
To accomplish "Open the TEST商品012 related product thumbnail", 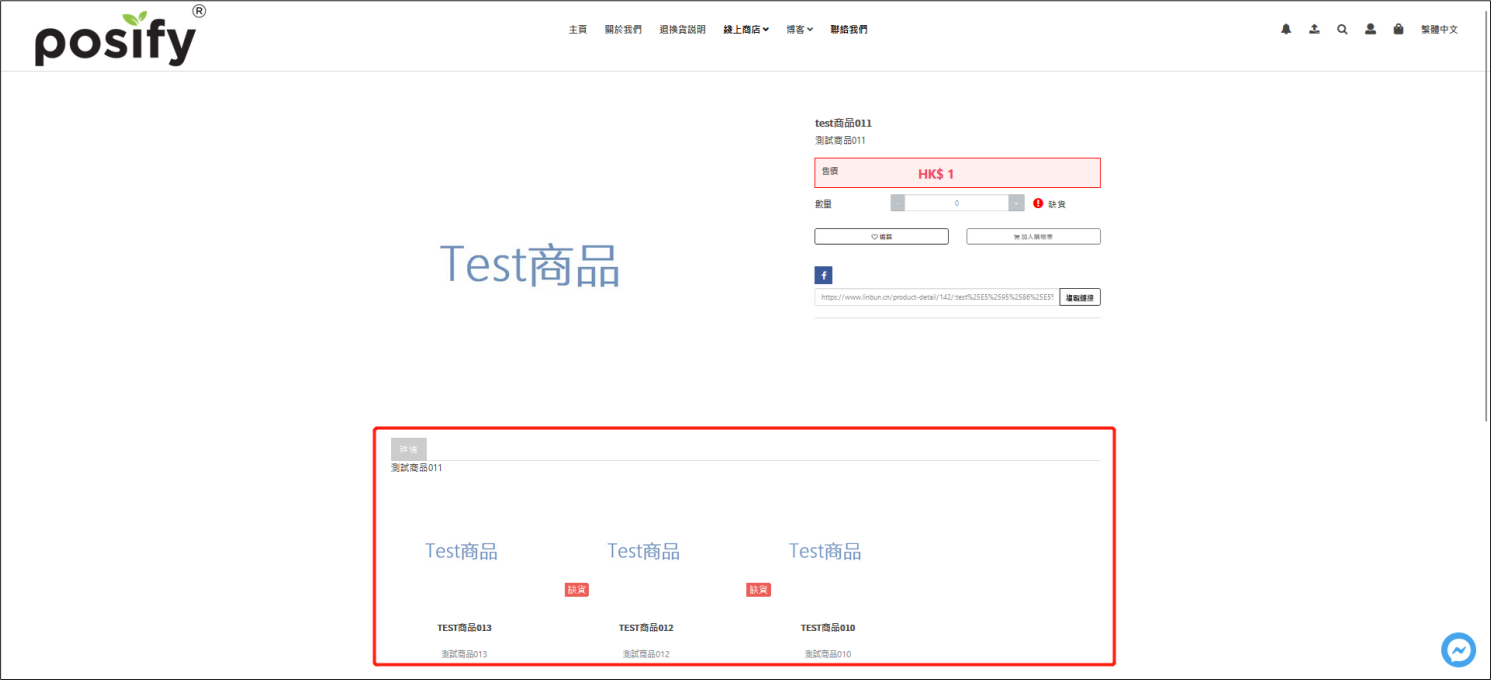I will 644,552.
